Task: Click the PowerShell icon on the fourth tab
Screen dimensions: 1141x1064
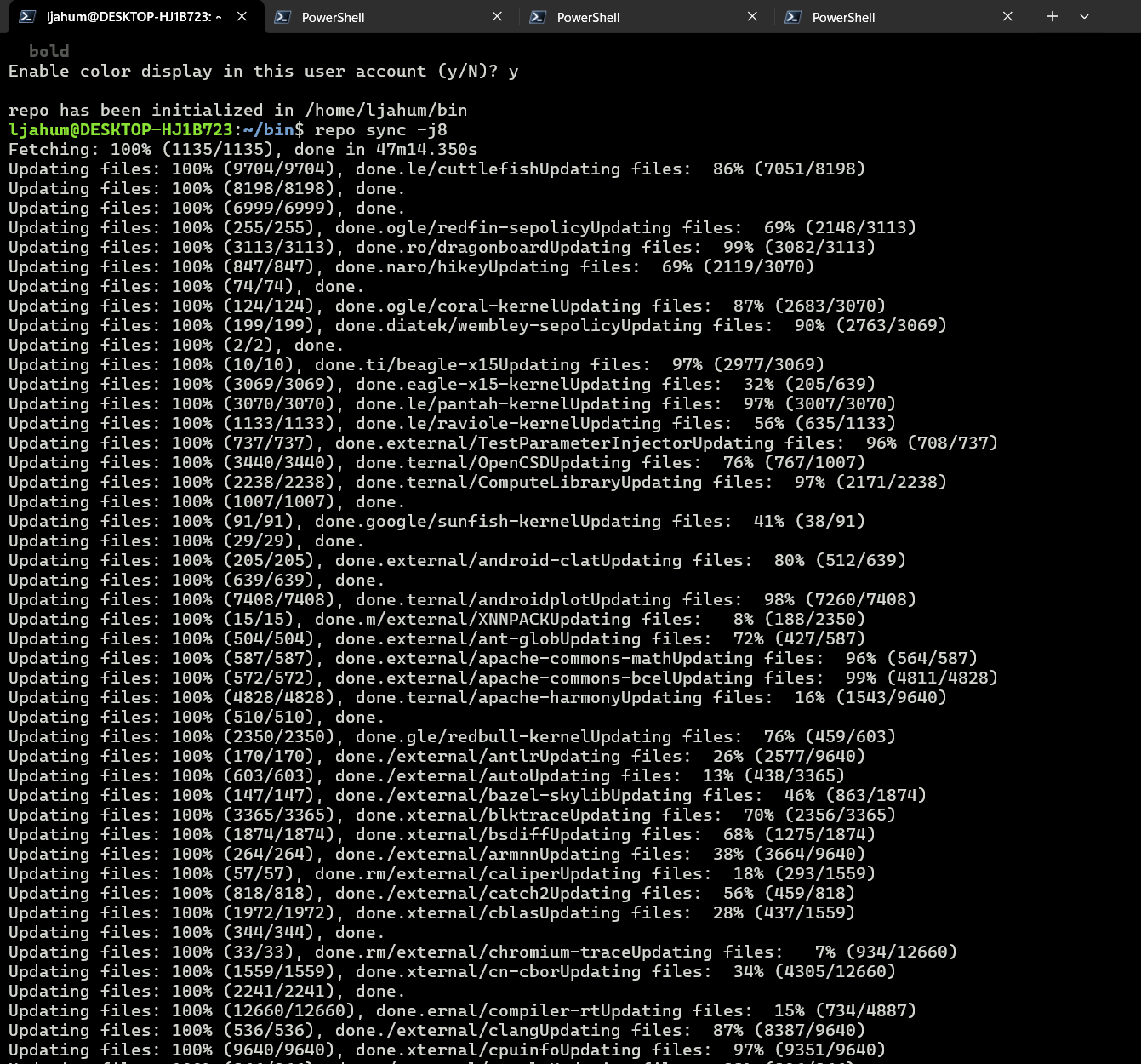Action: coord(793,16)
